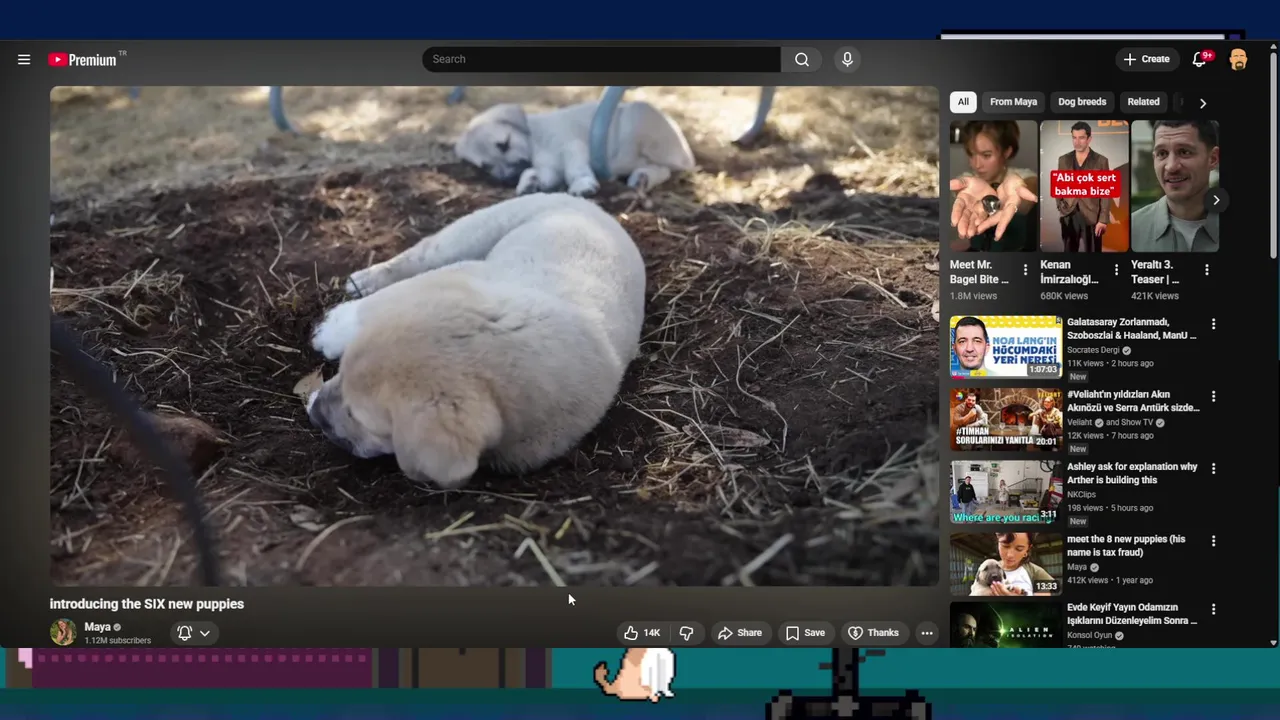Open the hamburger guide menu
The image size is (1280, 720).
24,60
